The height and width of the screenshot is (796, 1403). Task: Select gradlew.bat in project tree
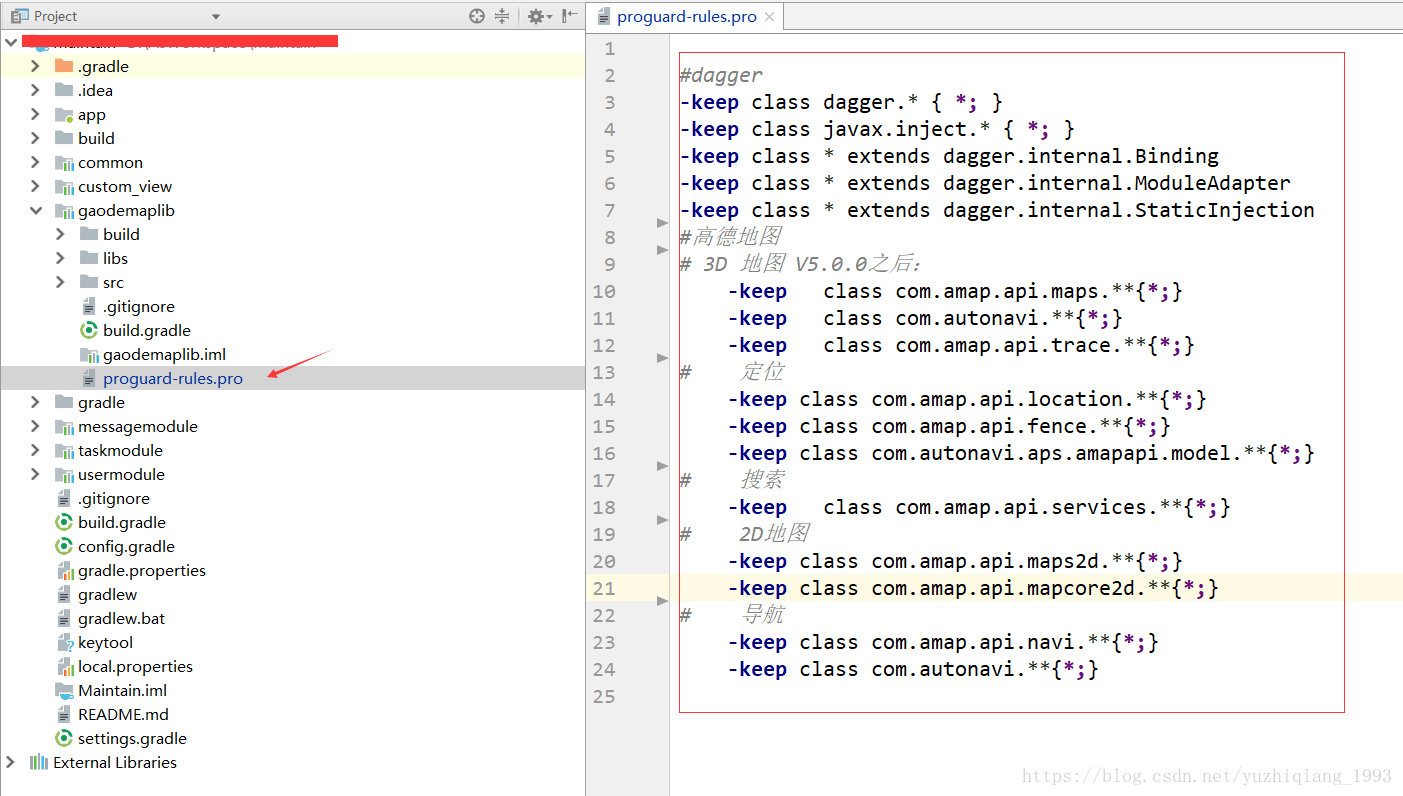(121, 618)
